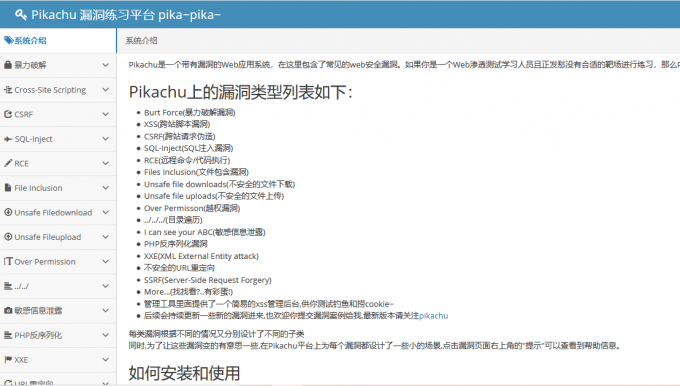Click the Unsafe Filedownload arrow-circle icon
Viewport: 680px width, 386px height.
(x=8, y=212)
